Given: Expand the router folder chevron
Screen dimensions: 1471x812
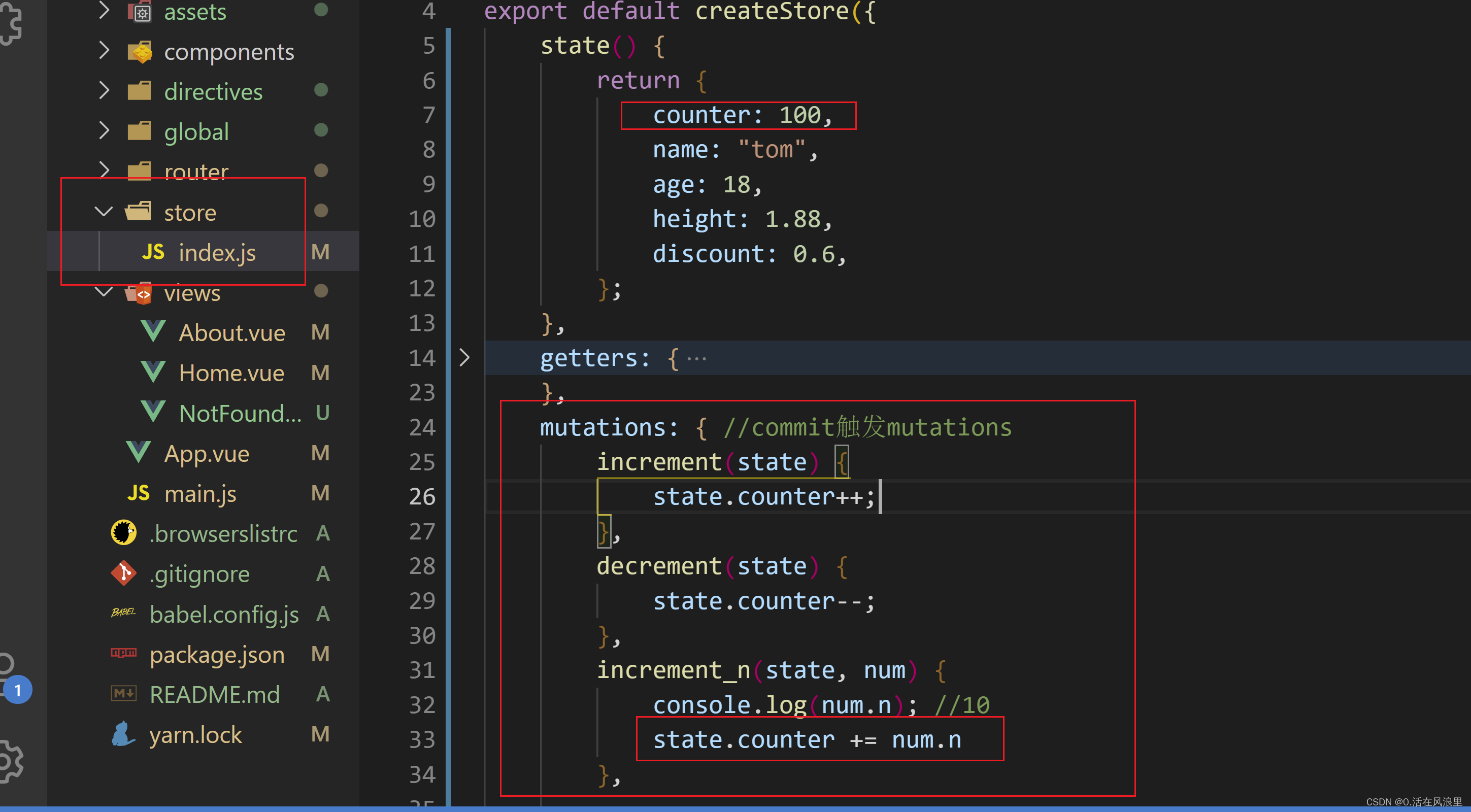Looking at the screenshot, I should pos(104,171).
